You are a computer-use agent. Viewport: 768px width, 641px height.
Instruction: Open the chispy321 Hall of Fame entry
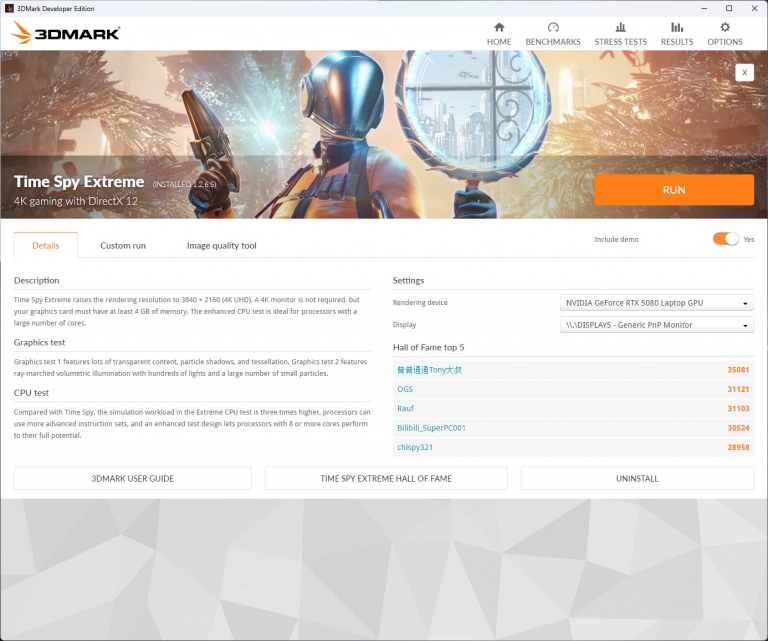point(415,447)
